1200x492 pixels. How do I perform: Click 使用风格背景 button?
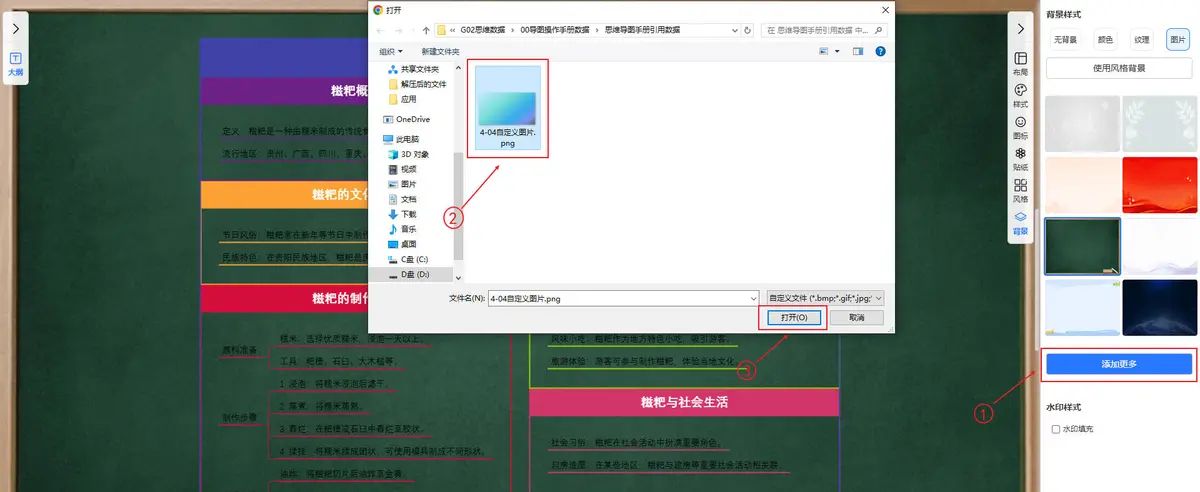[x=1119, y=68]
